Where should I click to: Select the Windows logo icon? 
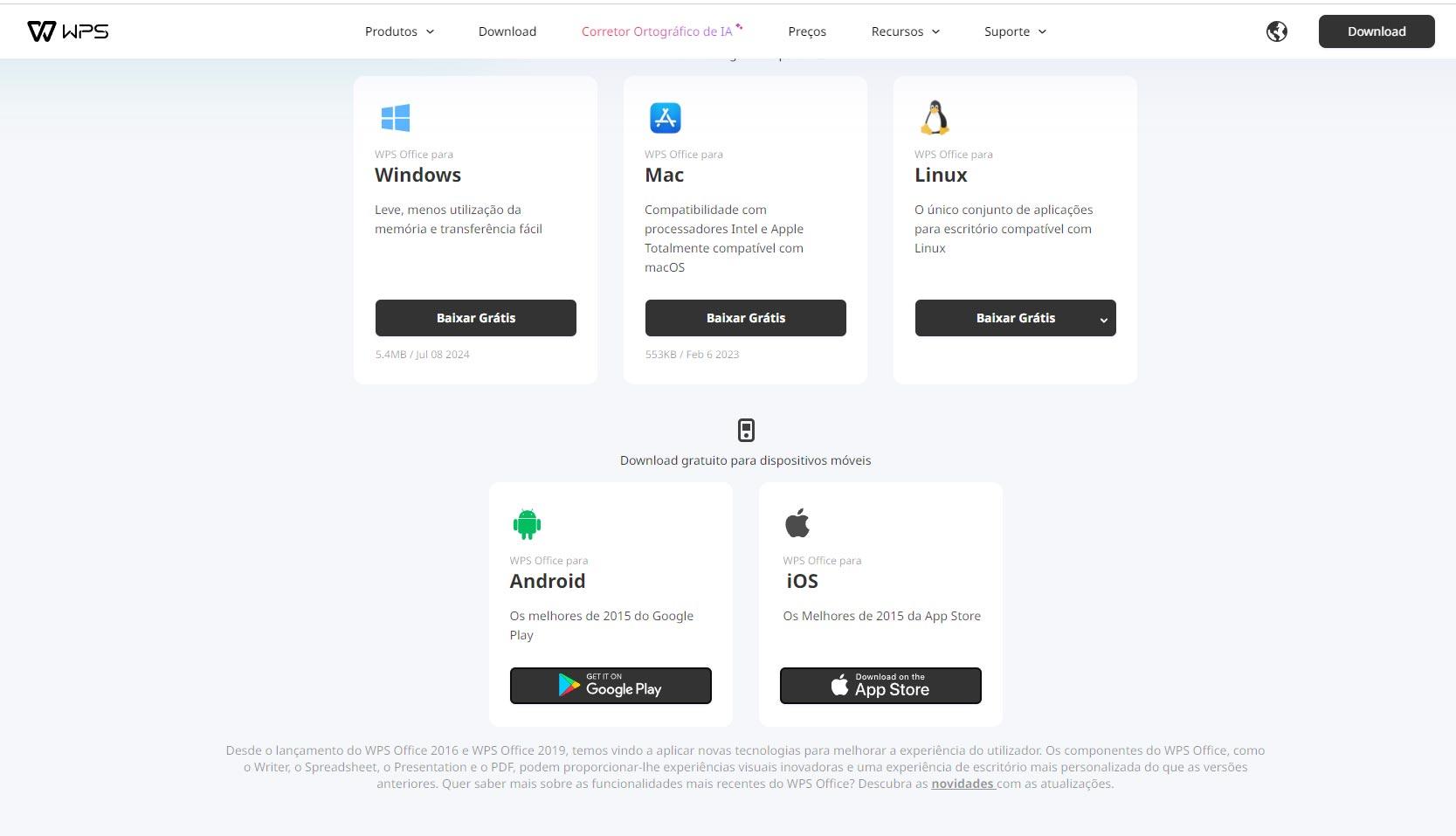[x=395, y=117]
